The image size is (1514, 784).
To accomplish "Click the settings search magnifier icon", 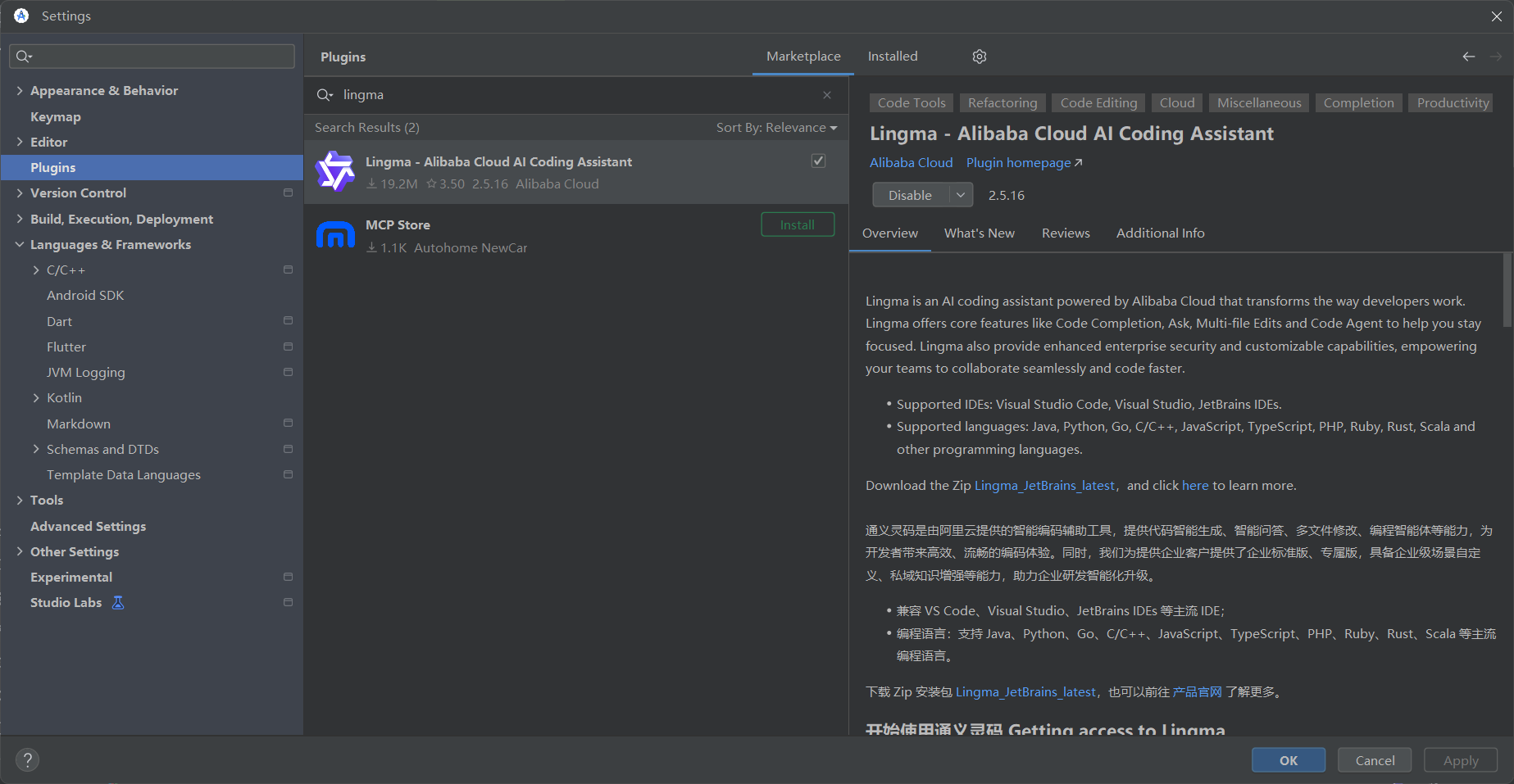I will pos(24,57).
